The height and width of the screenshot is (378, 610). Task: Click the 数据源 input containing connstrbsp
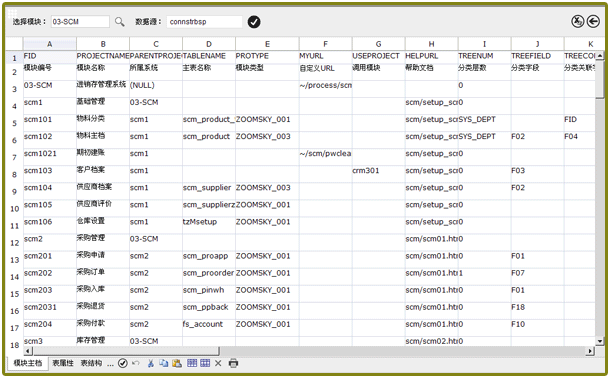205,22
